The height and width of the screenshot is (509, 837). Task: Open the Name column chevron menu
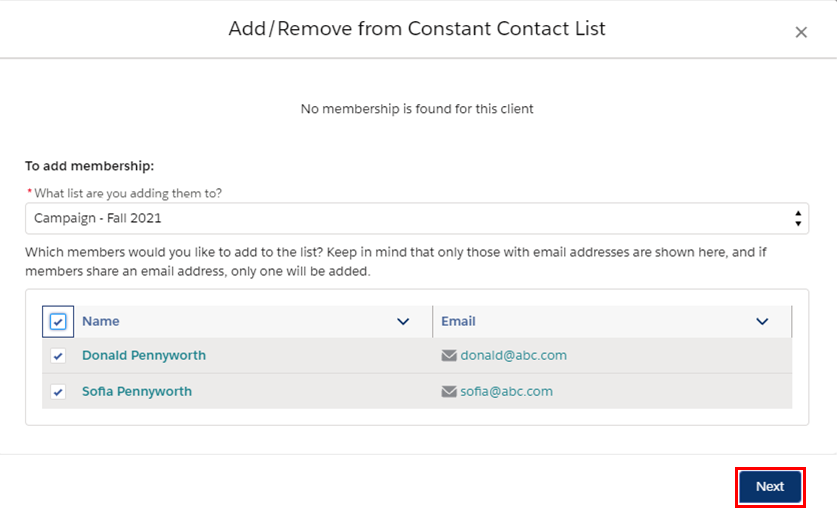point(403,322)
